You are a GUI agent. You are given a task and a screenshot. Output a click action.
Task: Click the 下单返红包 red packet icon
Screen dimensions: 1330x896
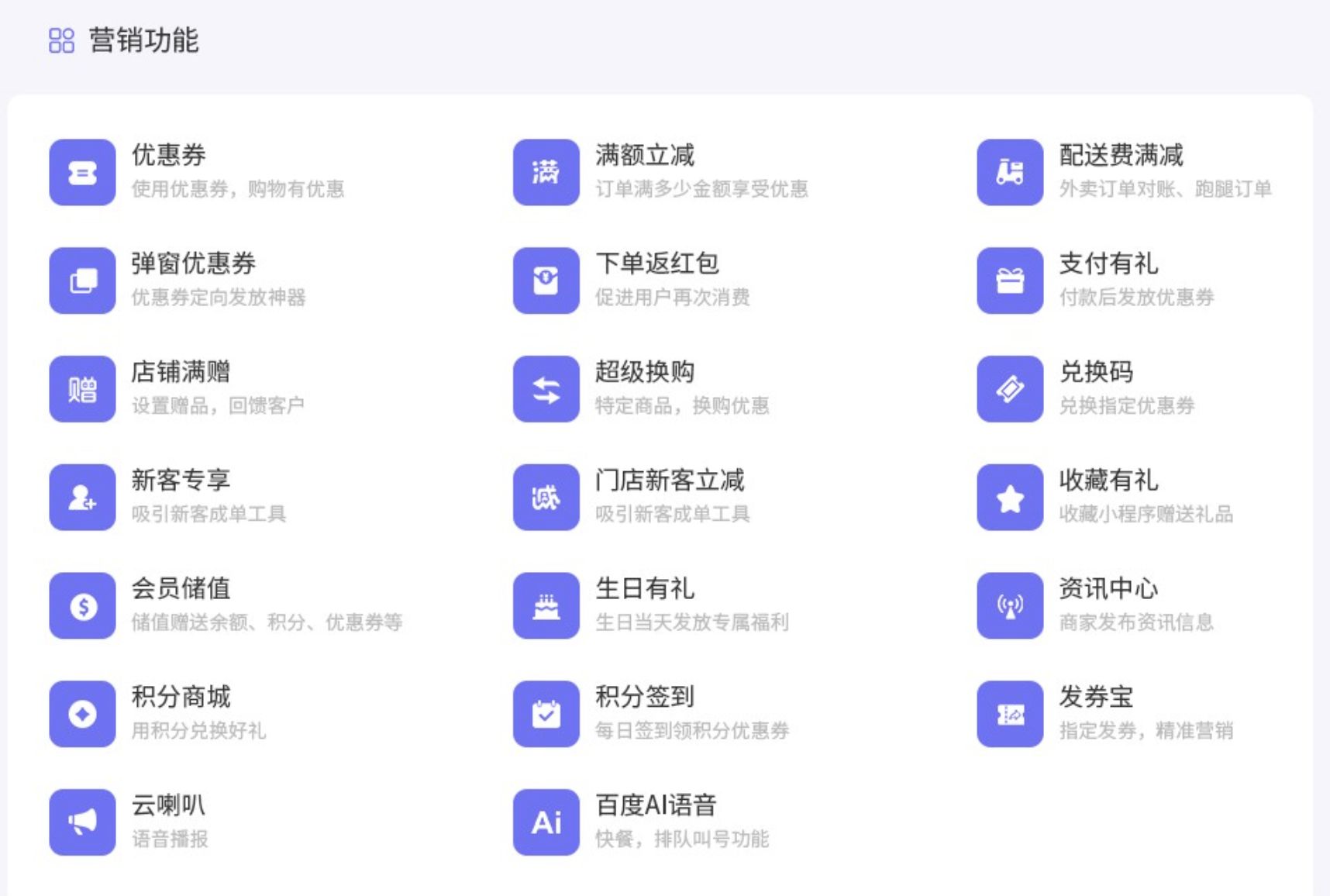[546, 281]
